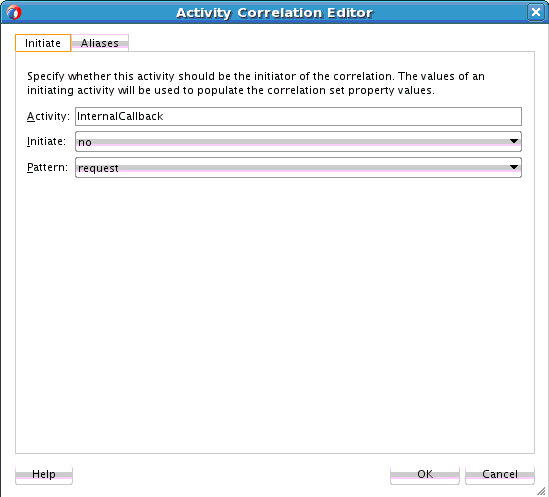Close the Activity Correlation Editor dialog

click(536, 12)
